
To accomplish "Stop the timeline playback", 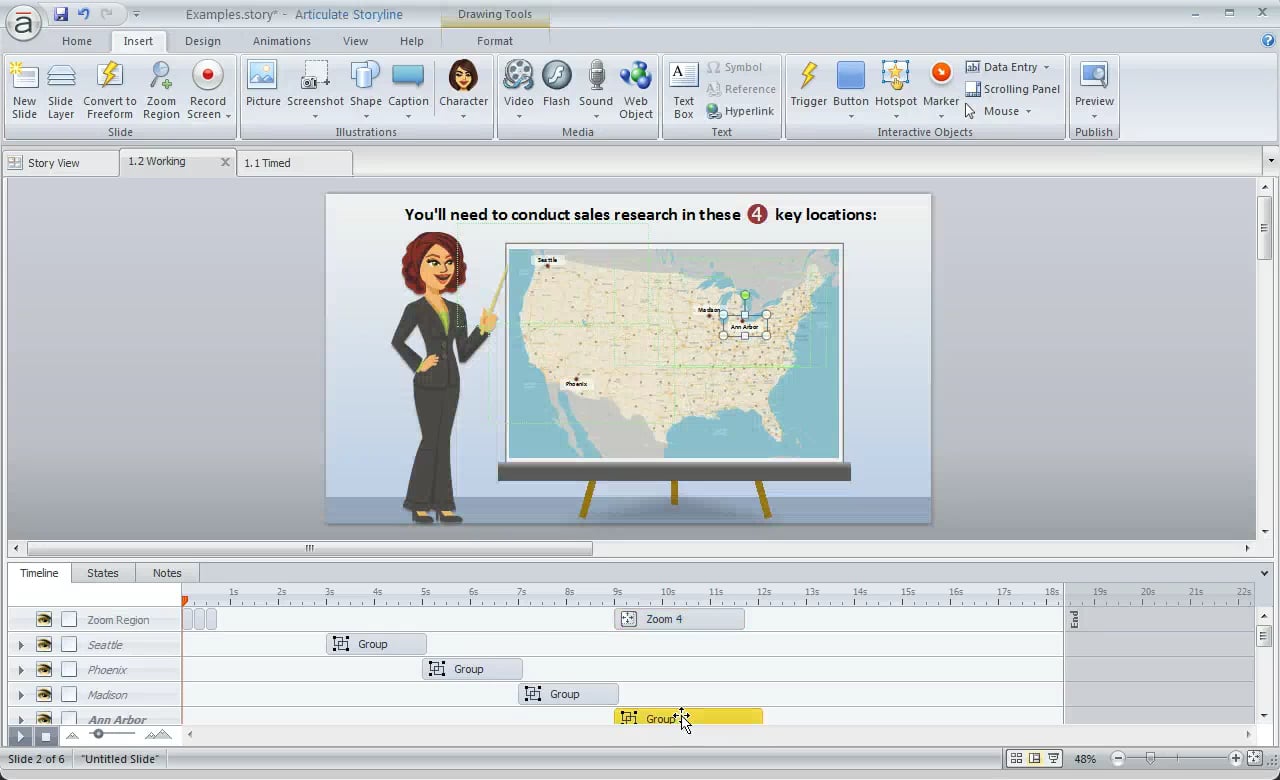I will (x=45, y=736).
